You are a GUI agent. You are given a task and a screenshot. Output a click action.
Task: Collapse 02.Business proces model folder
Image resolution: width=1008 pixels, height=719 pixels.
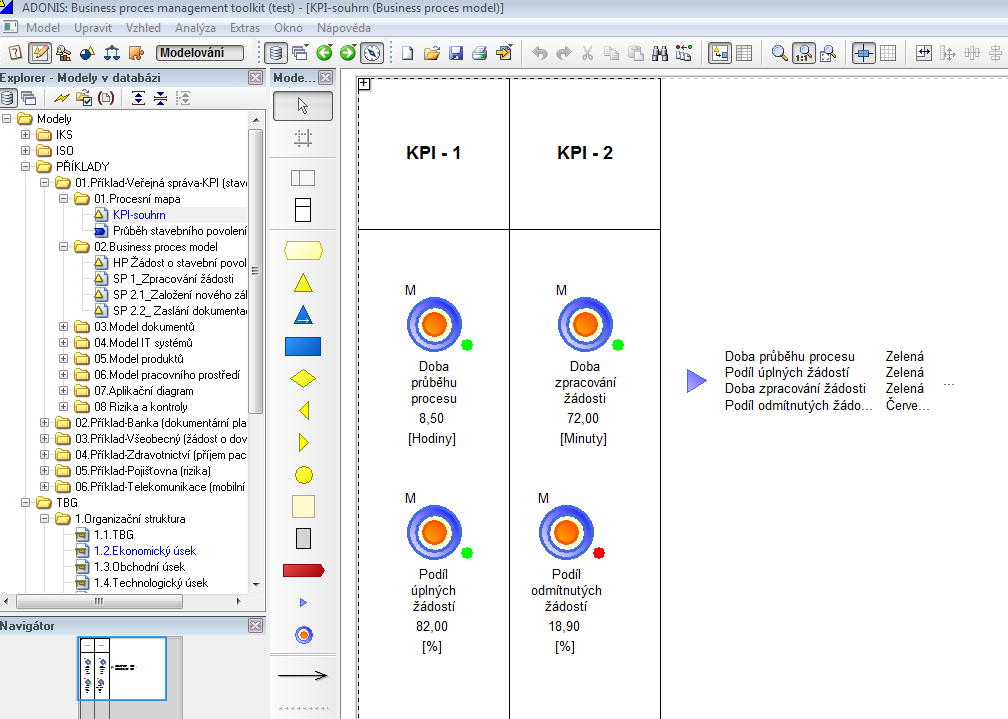[x=63, y=247]
